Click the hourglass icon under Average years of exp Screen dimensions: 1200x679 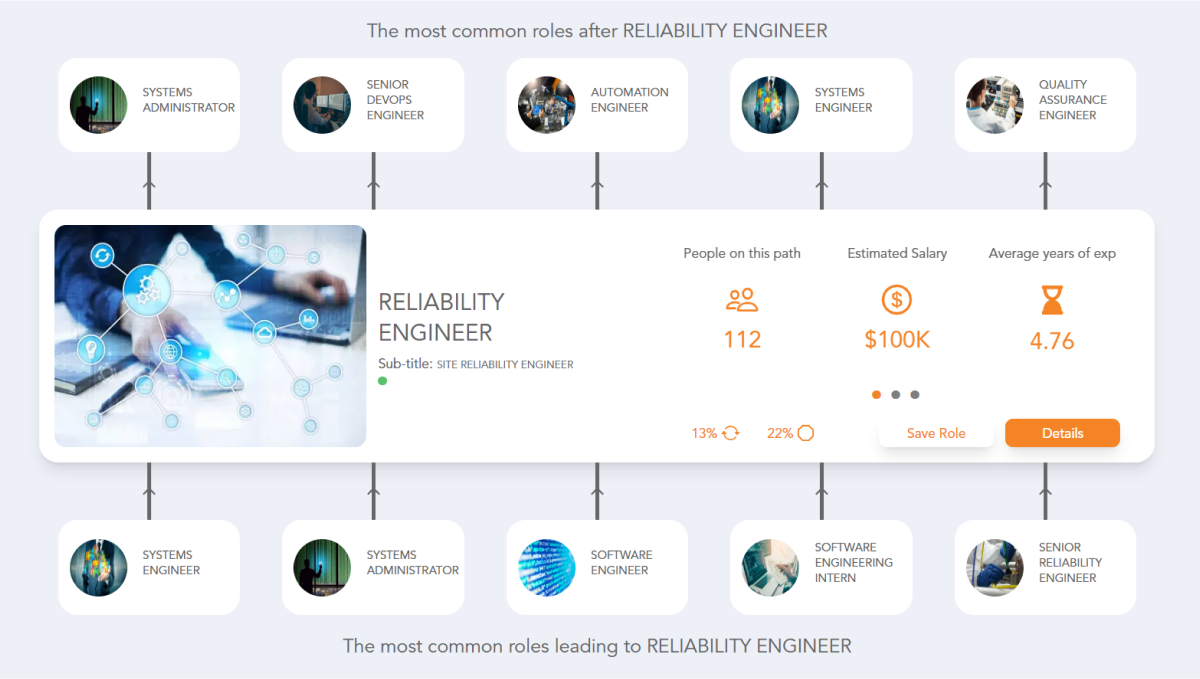click(x=1051, y=299)
